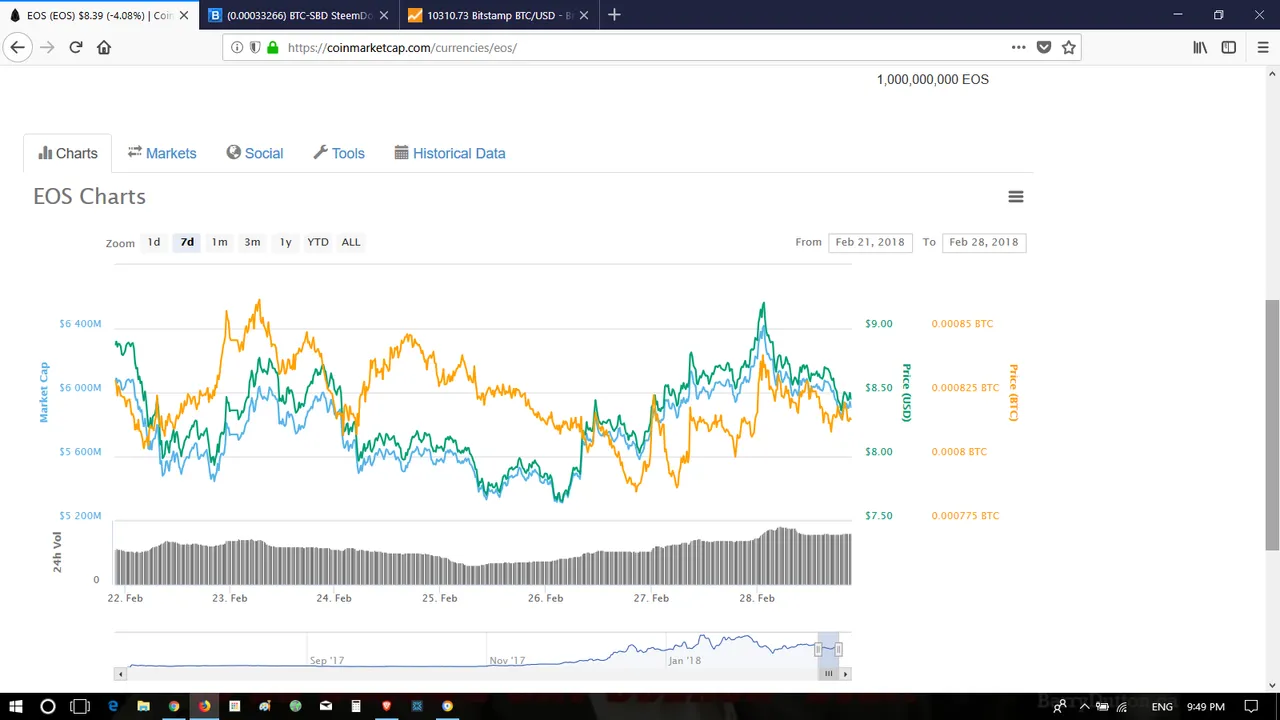Click the navigator scrollbar thumb
Image resolution: width=1280 pixels, height=720 pixels.
[828, 674]
